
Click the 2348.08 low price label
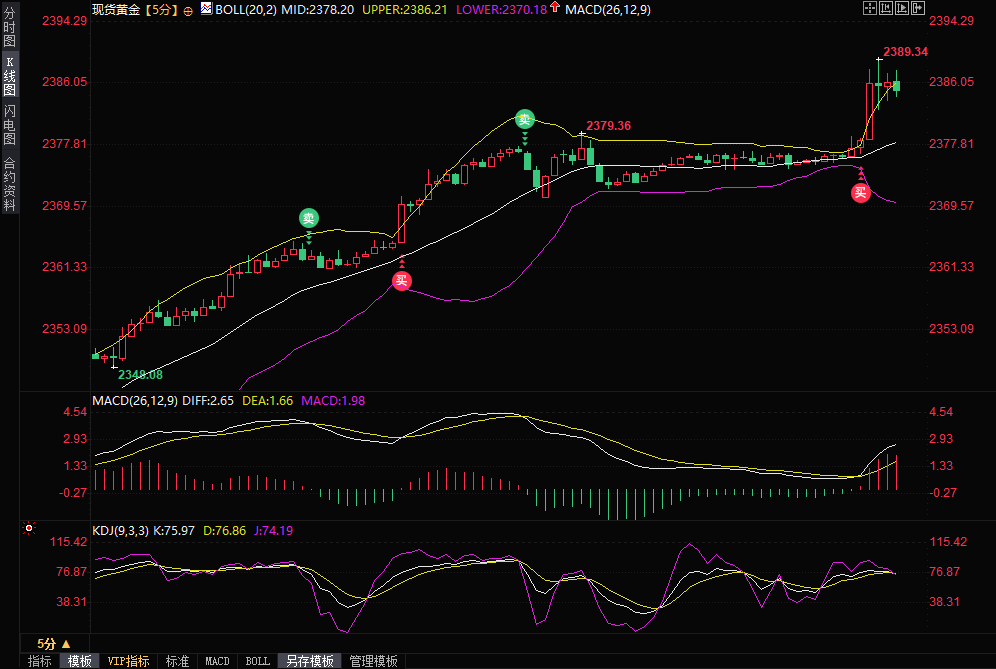(140, 375)
